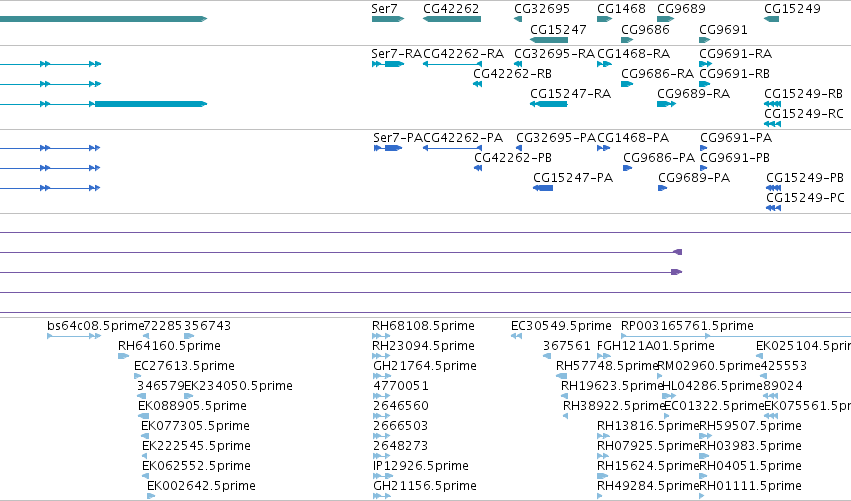Click the 'CG1468-RA' transcript label
851x501 pixels.
tap(633, 54)
